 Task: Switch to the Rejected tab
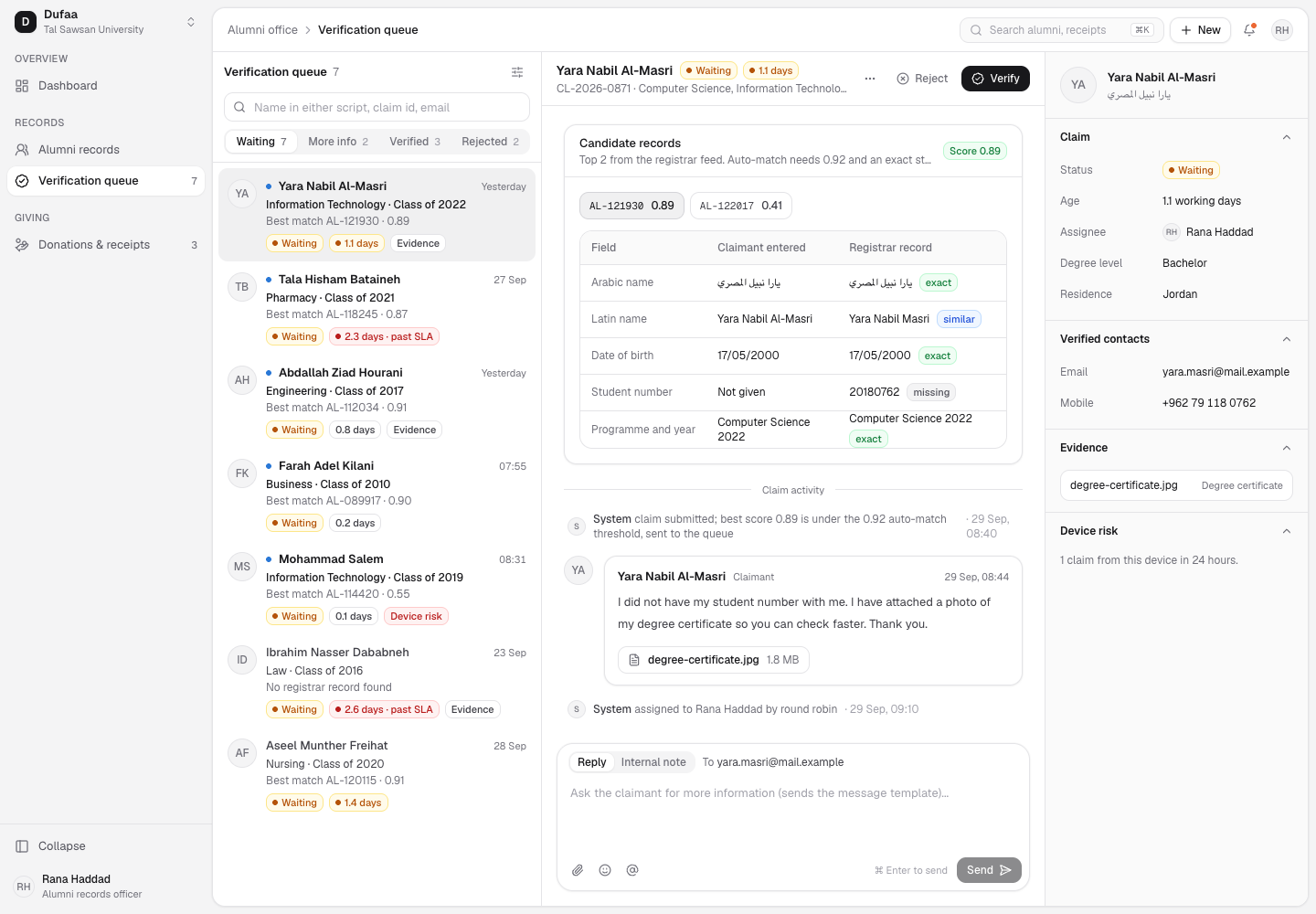(x=490, y=142)
